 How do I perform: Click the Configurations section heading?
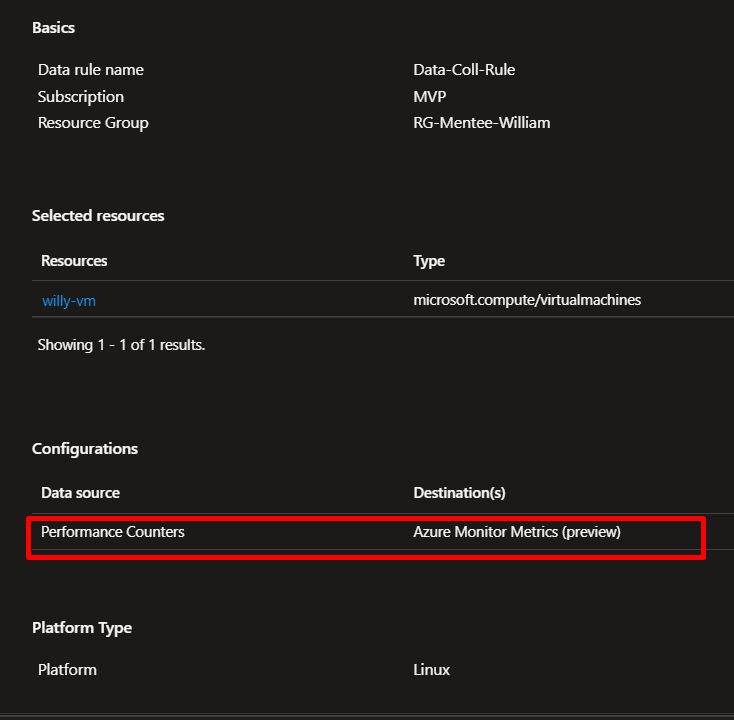click(x=85, y=449)
